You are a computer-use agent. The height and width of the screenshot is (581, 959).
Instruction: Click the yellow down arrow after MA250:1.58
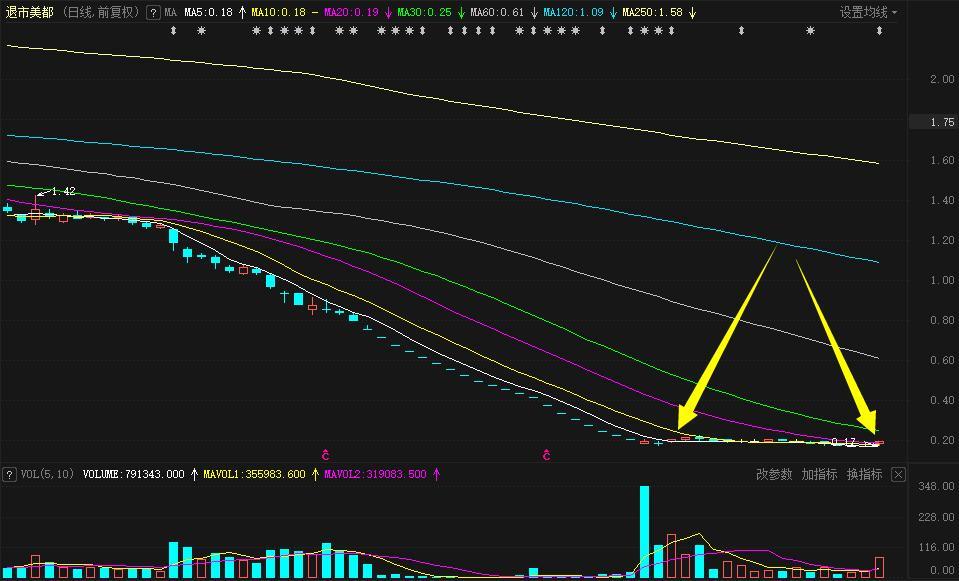(692, 12)
